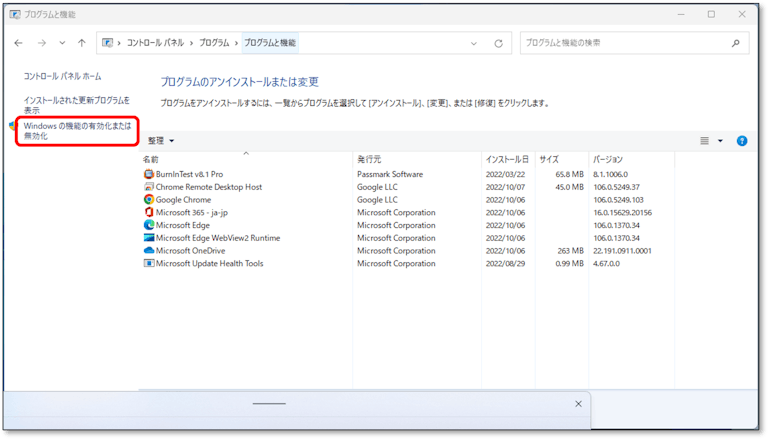Viewport: 768px width, 439px height.
Task: Click the BurnInTest v8.1 Pro icon
Action: (148, 174)
